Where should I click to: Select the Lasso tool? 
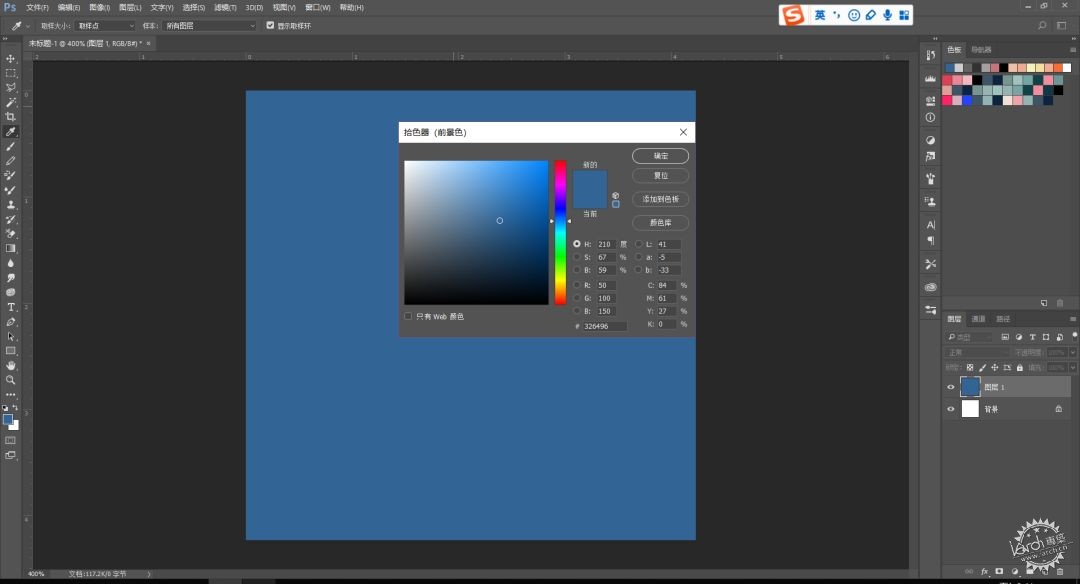coord(10,87)
